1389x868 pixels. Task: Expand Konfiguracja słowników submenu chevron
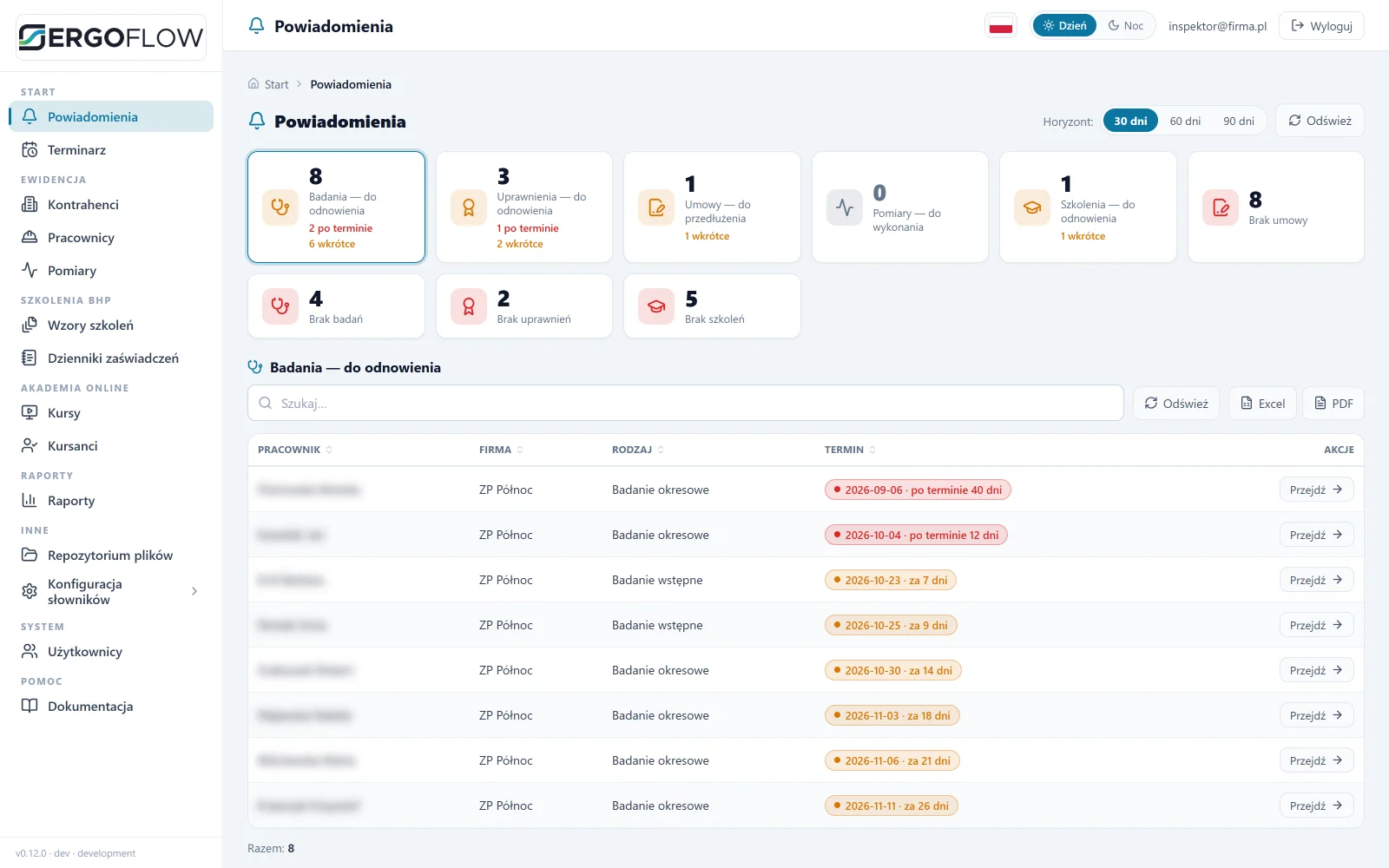pyautogui.click(x=194, y=591)
